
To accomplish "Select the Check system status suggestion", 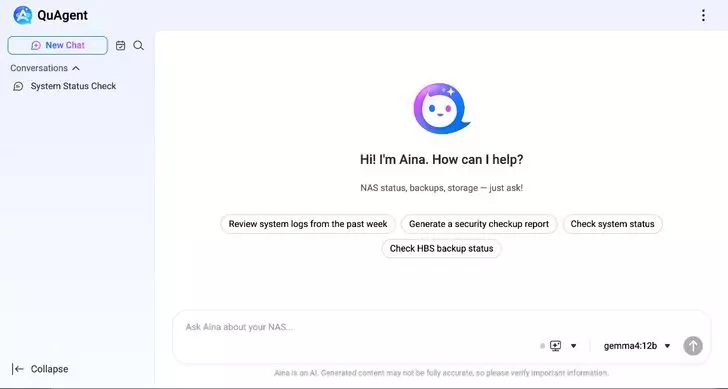I will pos(612,224).
